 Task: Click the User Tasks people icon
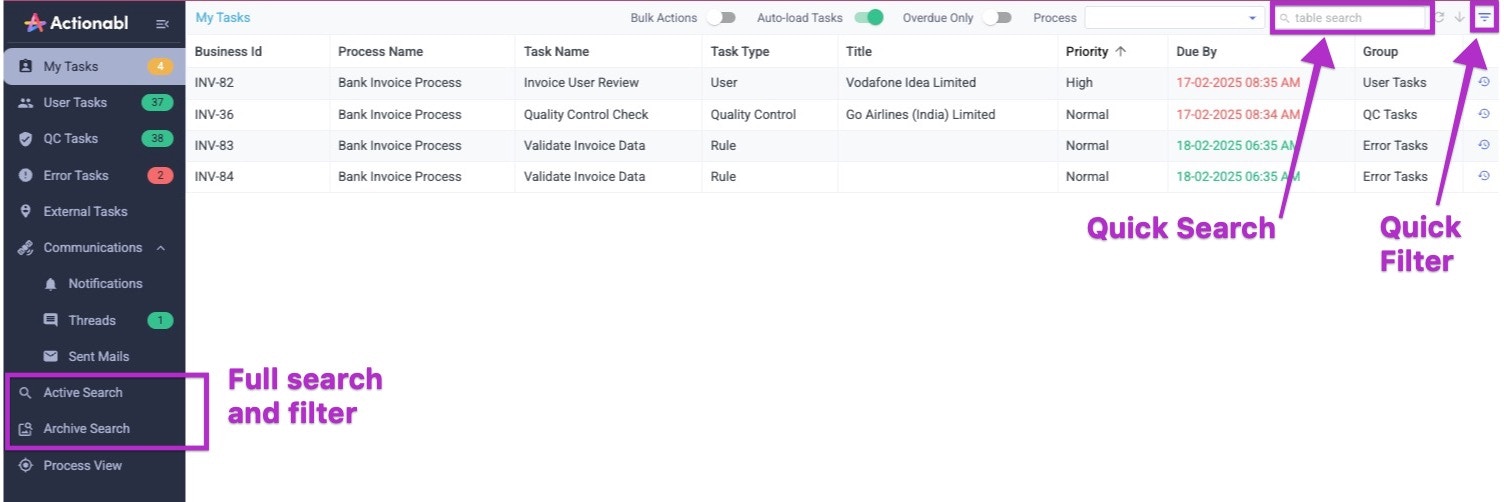[26, 102]
